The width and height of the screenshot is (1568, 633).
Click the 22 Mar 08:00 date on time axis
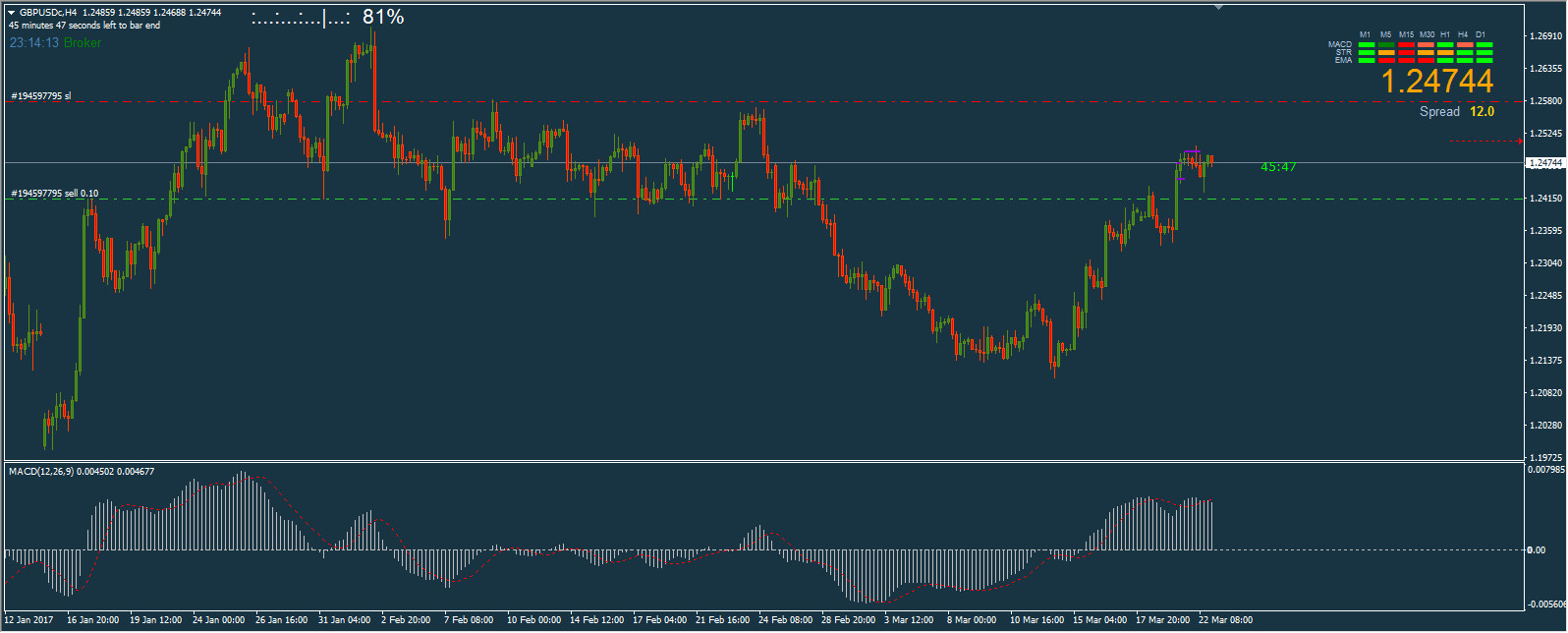click(x=1225, y=620)
